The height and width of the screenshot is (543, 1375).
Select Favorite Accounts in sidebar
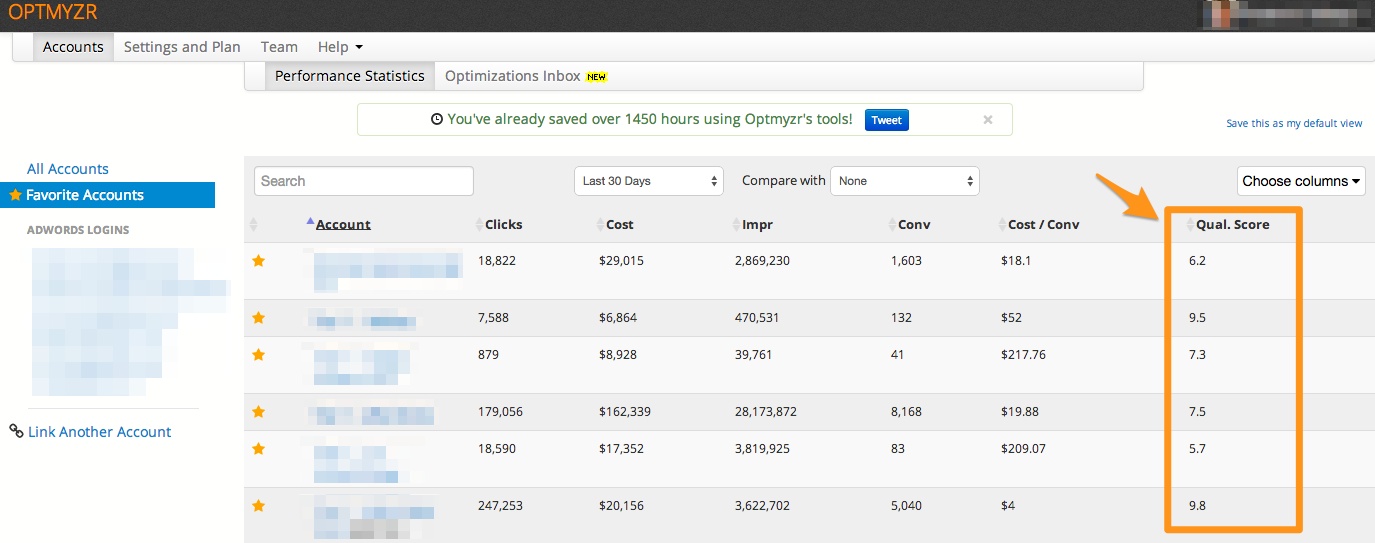pos(107,195)
